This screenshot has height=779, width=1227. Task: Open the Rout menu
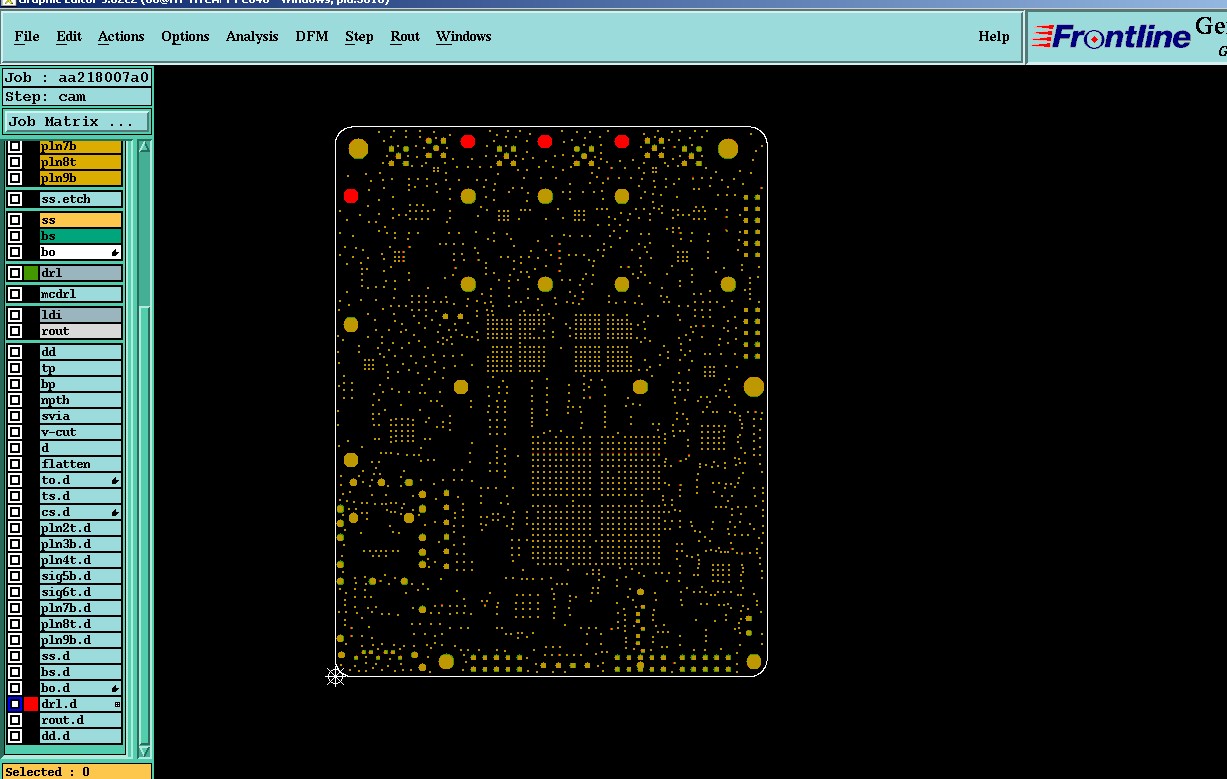(405, 36)
